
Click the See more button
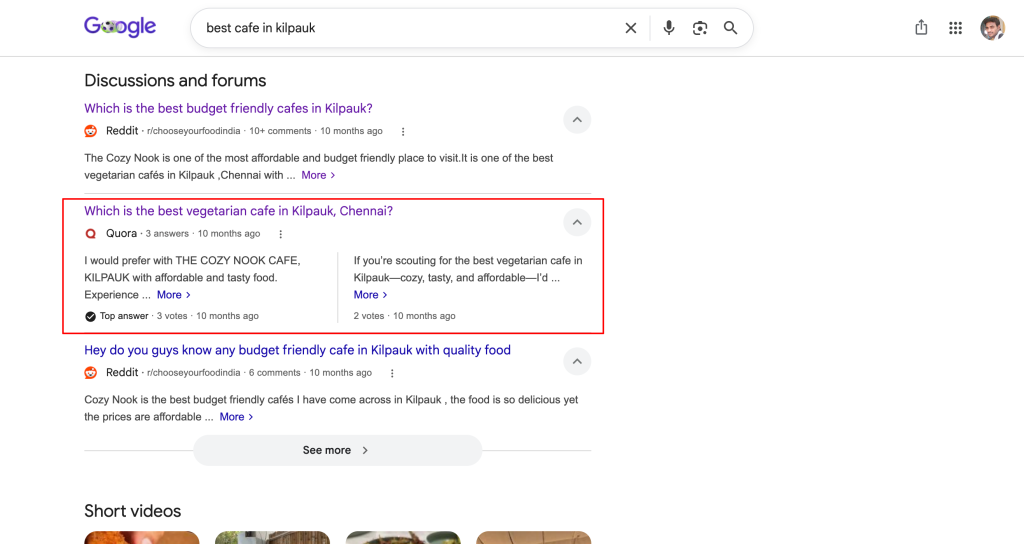pos(338,450)
